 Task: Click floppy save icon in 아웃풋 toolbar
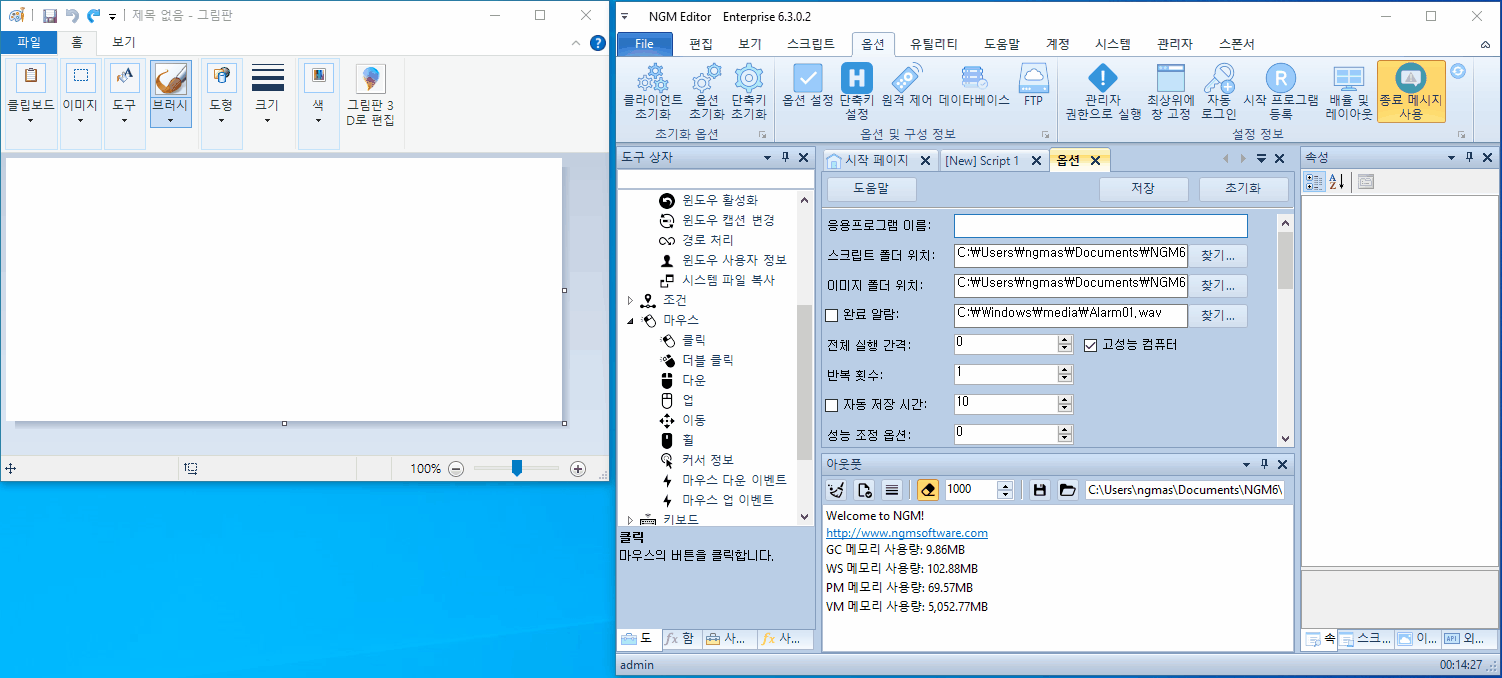1040,490
